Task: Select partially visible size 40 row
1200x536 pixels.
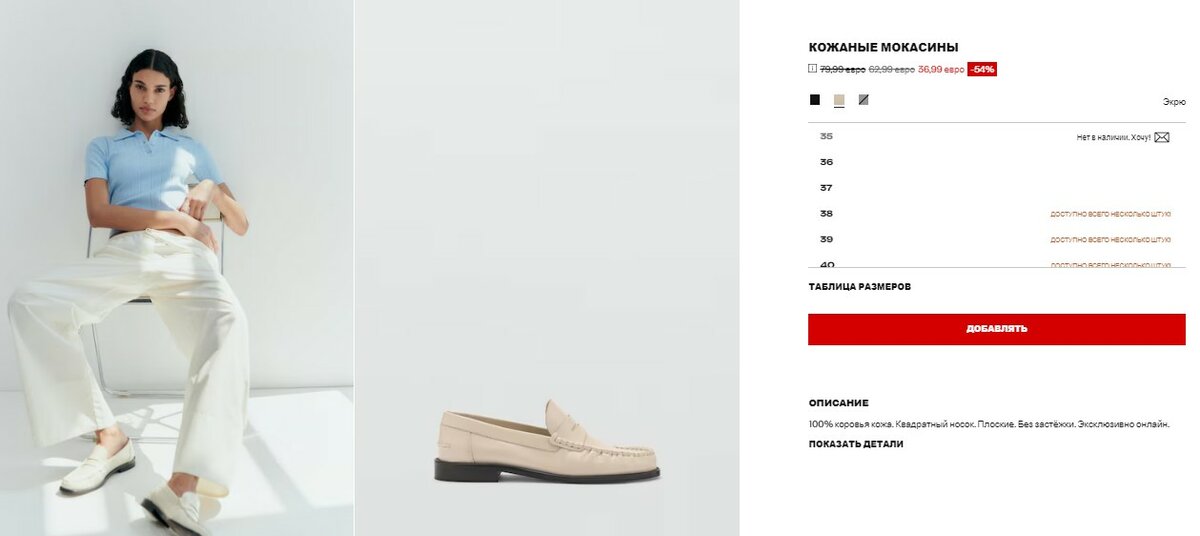Action: (997, 262)
